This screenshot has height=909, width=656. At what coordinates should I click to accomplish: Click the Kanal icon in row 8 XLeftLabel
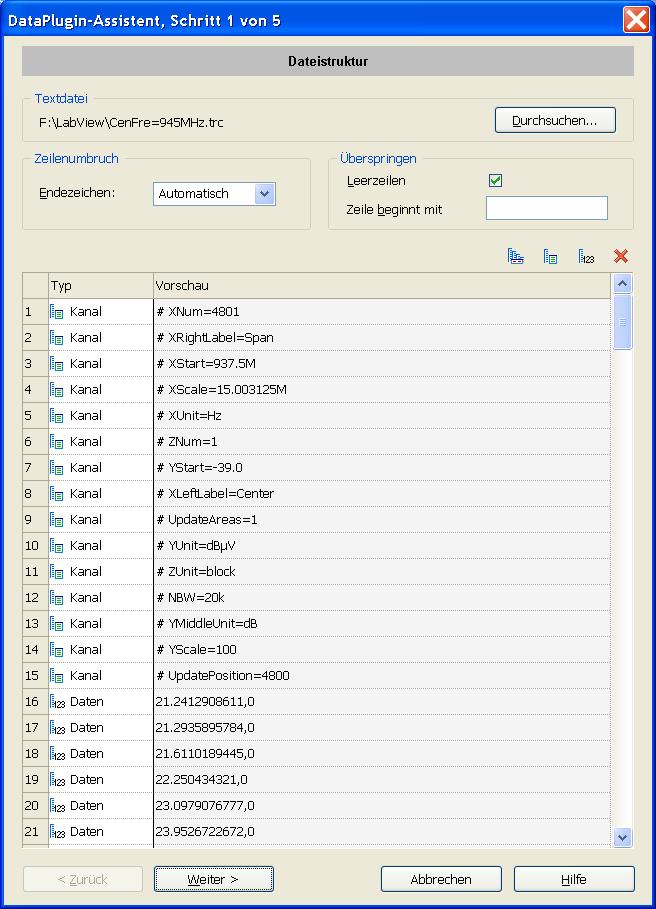tap(57, 494)
